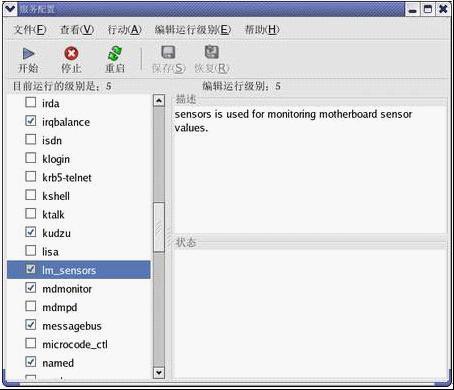The image size is (454, 390).
Task: Uncheck the kudzu service checkbox
Action: tap(31, 232)
